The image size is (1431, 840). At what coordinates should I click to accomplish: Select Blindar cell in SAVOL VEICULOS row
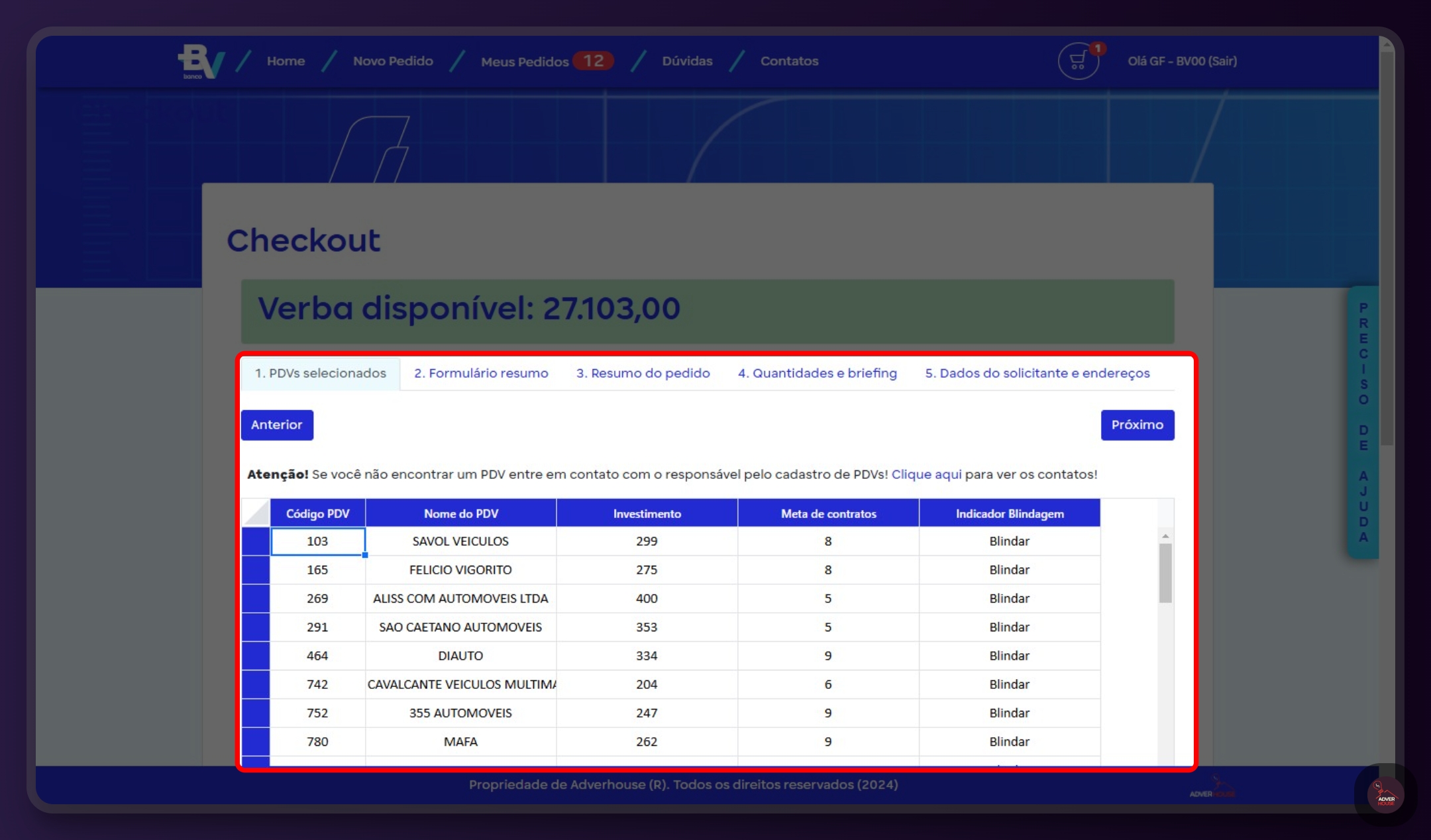point(1010,541)
